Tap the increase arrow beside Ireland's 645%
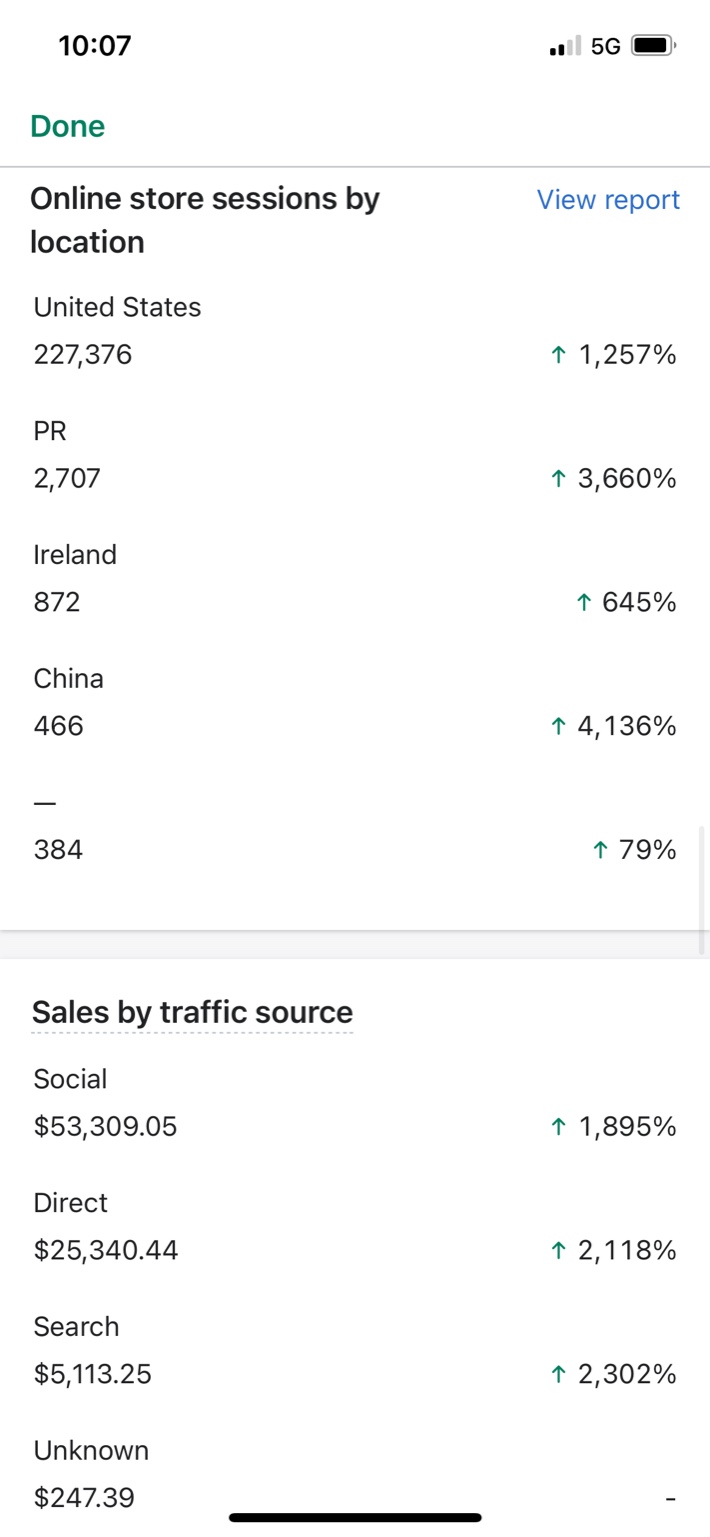Screen dimensions: 710x1537 584,603
